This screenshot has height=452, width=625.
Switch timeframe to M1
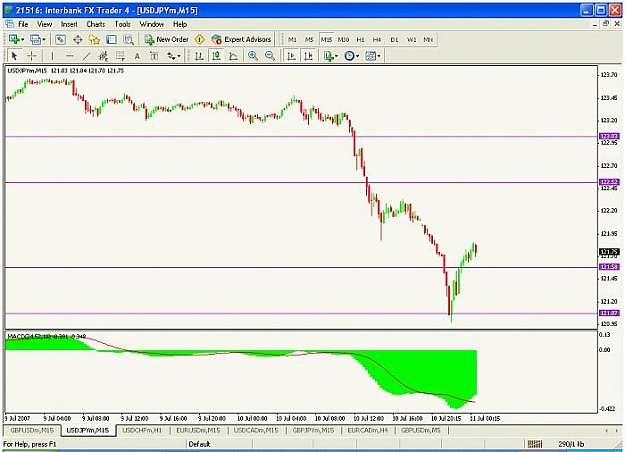click(x=292, y=39)
